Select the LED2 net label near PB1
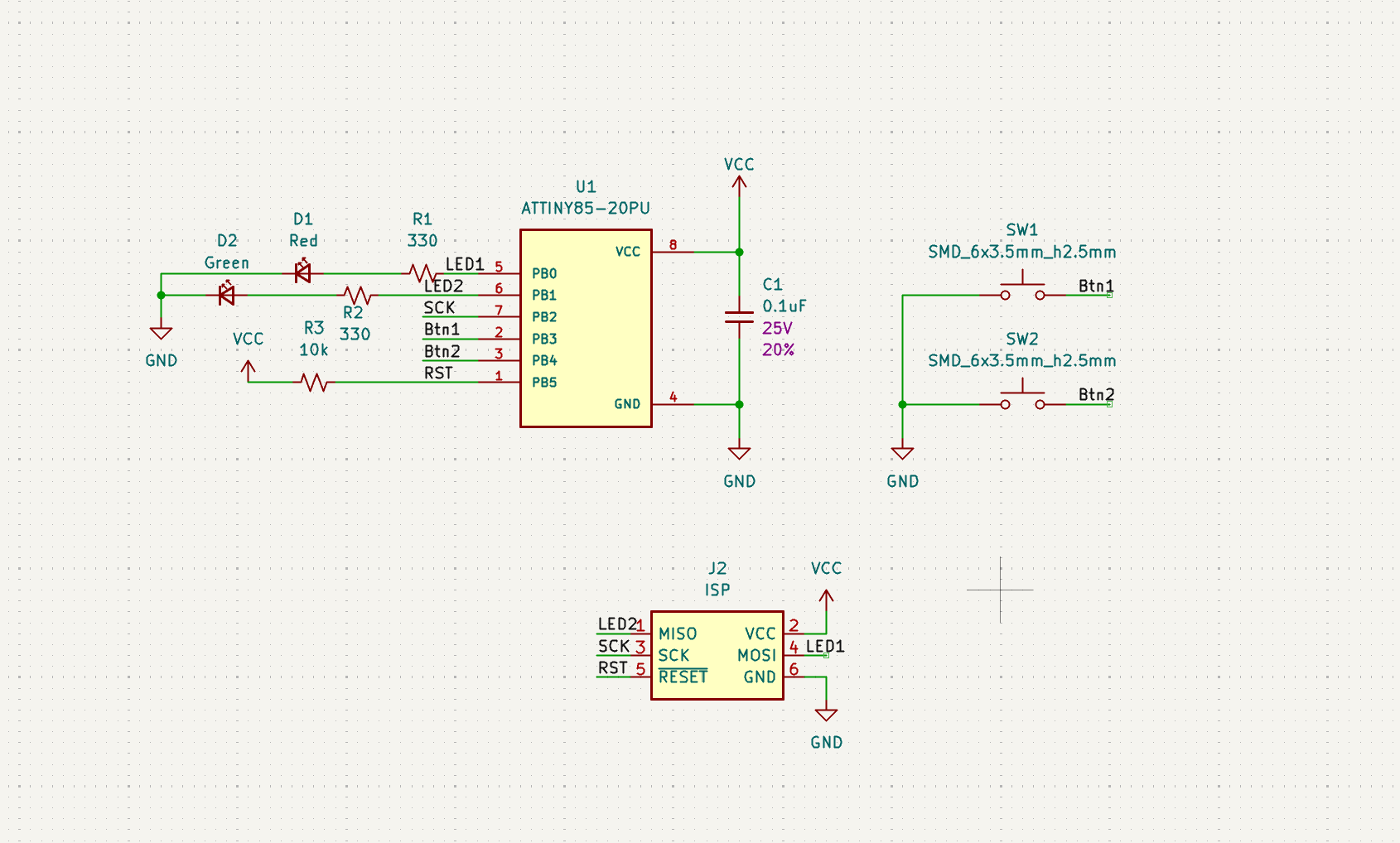 (x=443, y=286)
